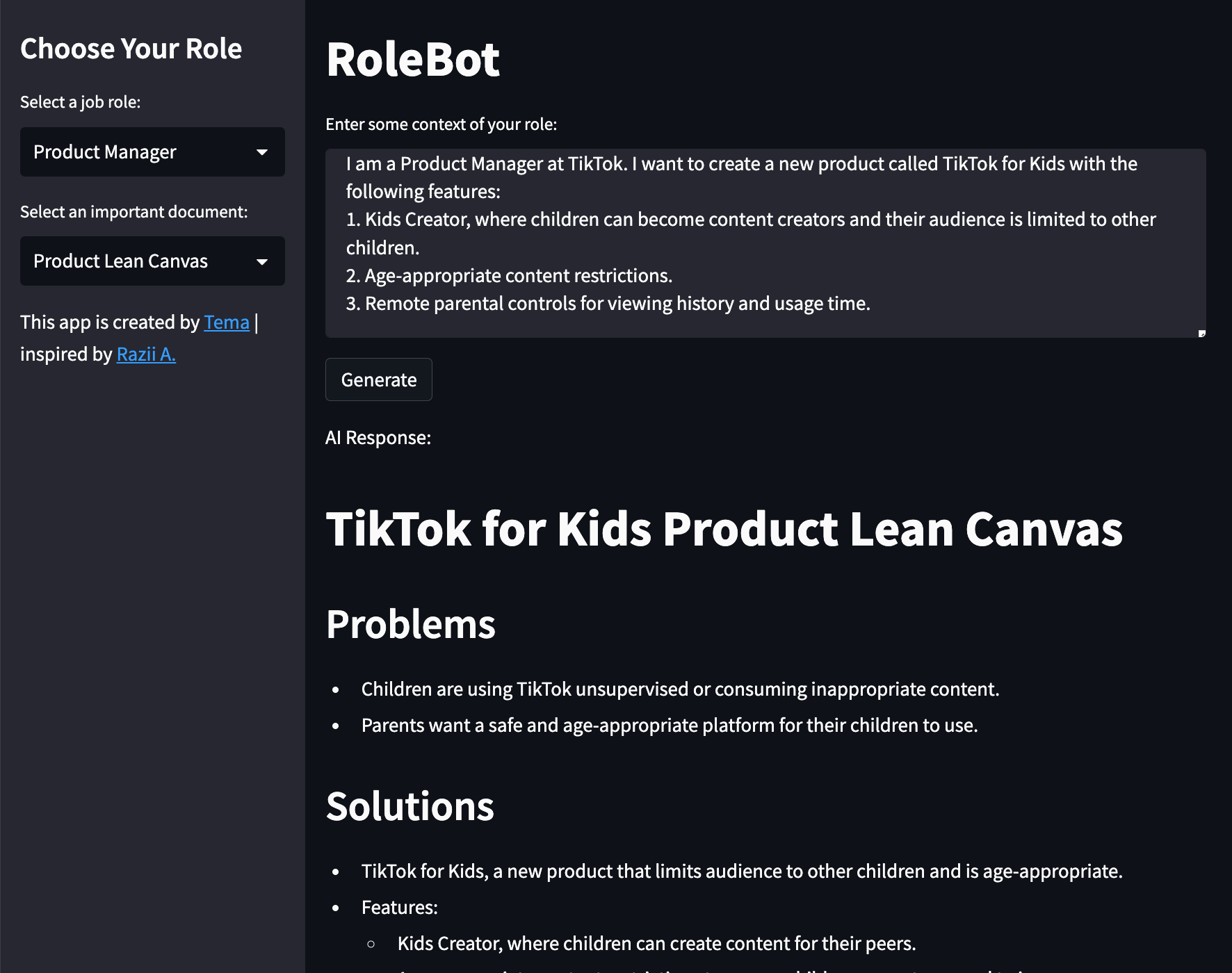Click the Choose Your Role sidebar heading
The width and height of the screenshot is (1232, 973).
[x=131, y=49]
